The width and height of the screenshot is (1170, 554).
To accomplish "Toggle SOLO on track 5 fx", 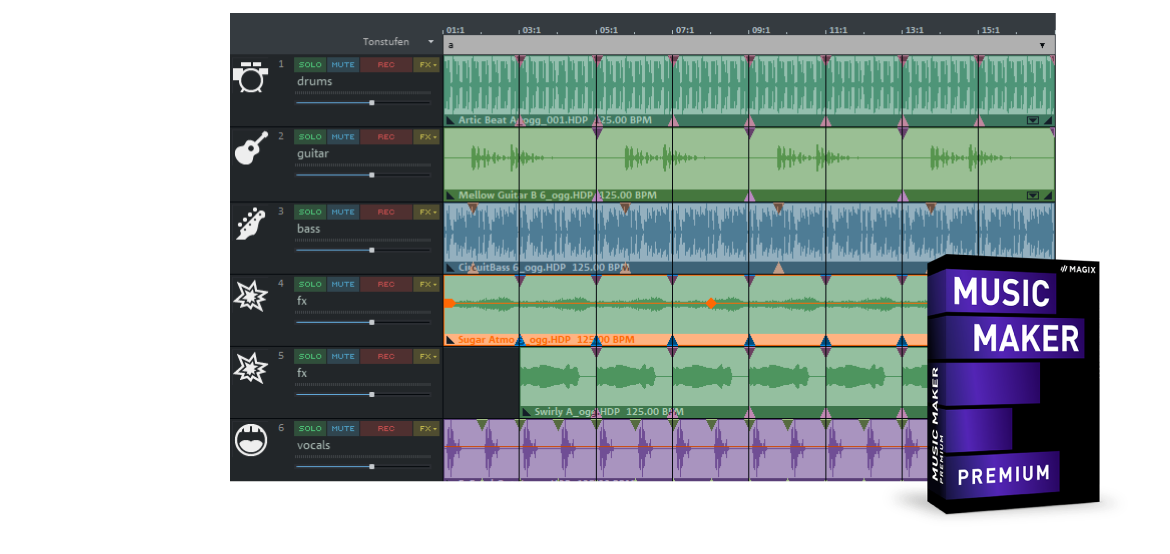I will pyautogui.click(x=310, y=357).
